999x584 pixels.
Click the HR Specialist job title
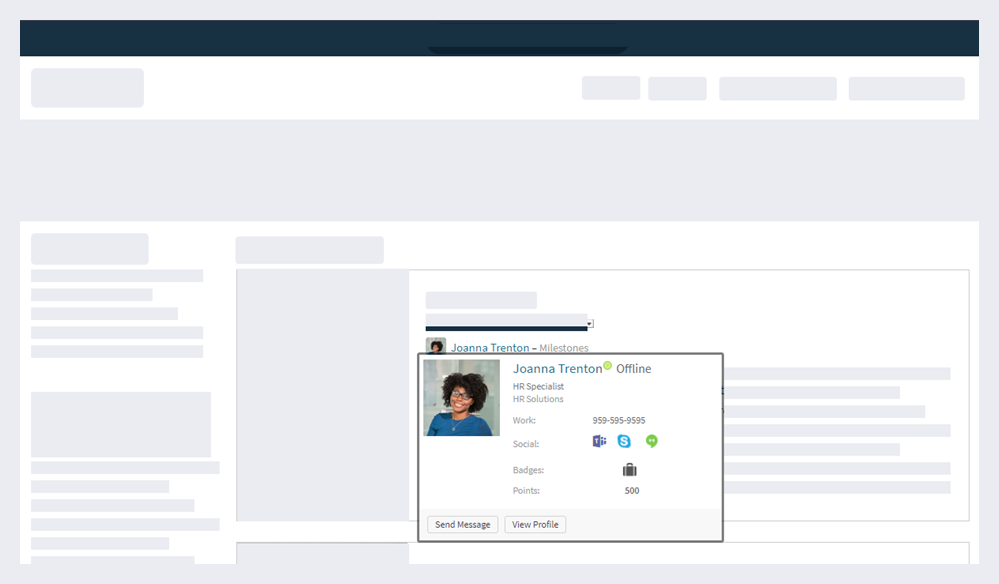pos(537,387)
